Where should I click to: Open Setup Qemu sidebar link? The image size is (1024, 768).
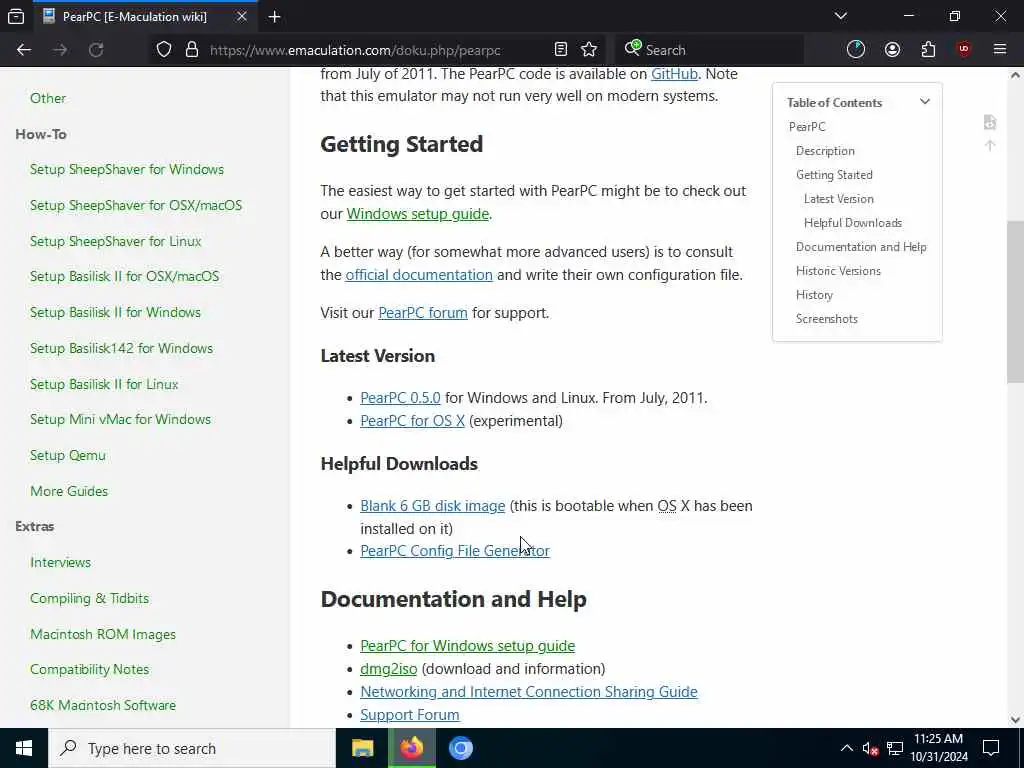67,455
